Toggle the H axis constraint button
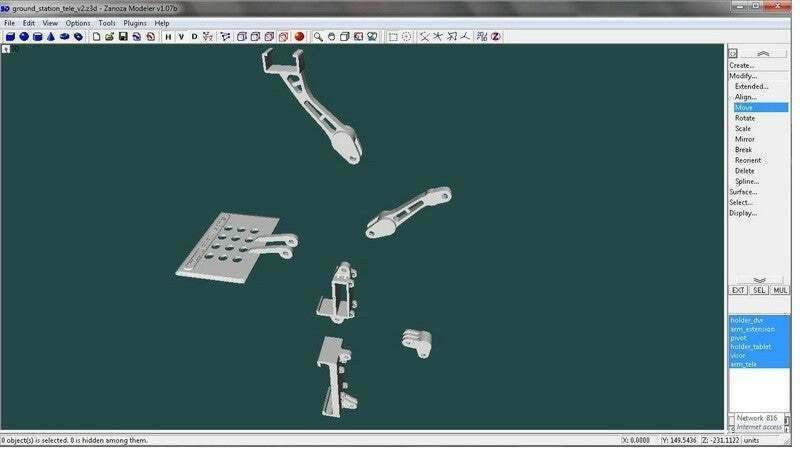Image resolution: width=800 pixels, height=450 pixels. [168, 37]
